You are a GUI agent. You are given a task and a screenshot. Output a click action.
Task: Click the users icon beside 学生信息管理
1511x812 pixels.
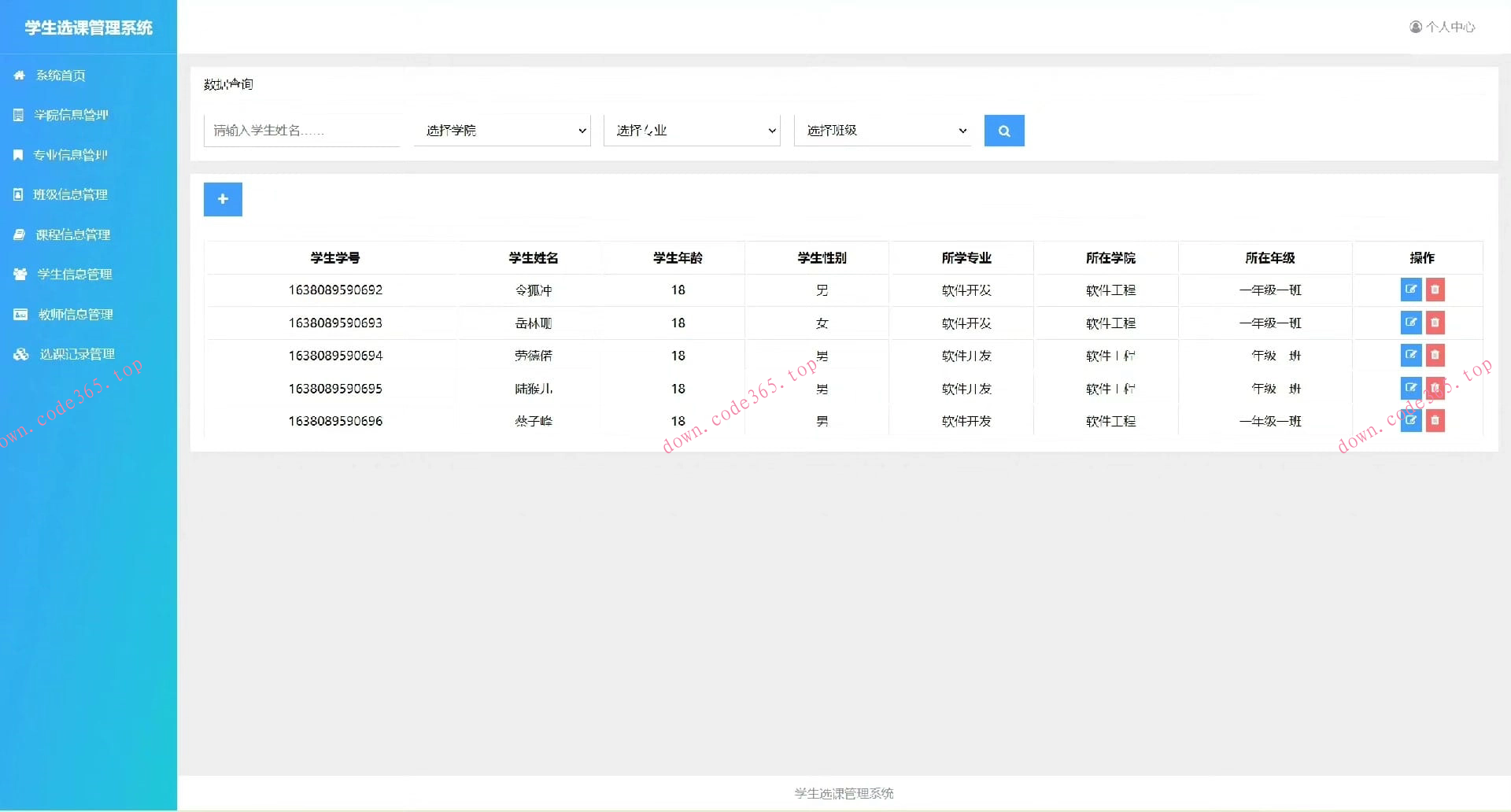pyautogui.click(x=19, y=274)
